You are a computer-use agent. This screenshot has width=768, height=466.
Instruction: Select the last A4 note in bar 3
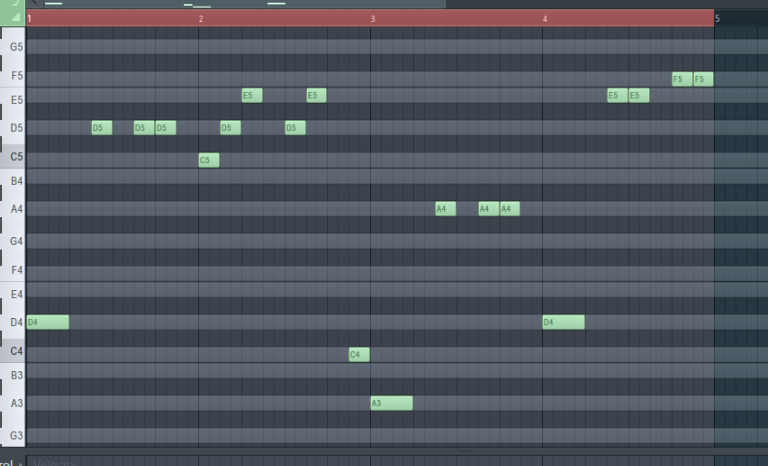click(510, 209)
